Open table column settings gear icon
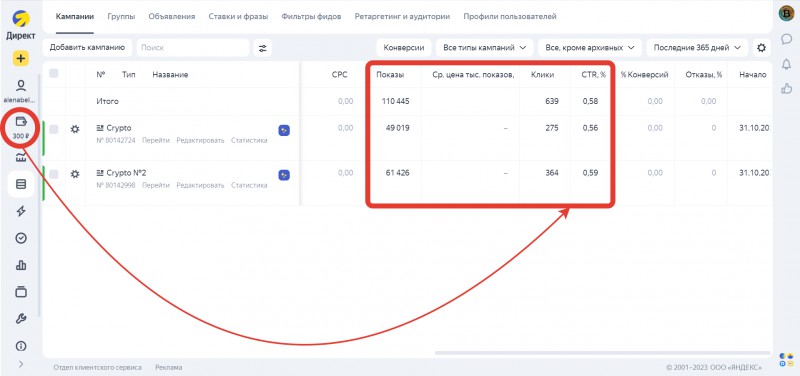This screenshot has width=800, height=376. [x=761, y=48]
